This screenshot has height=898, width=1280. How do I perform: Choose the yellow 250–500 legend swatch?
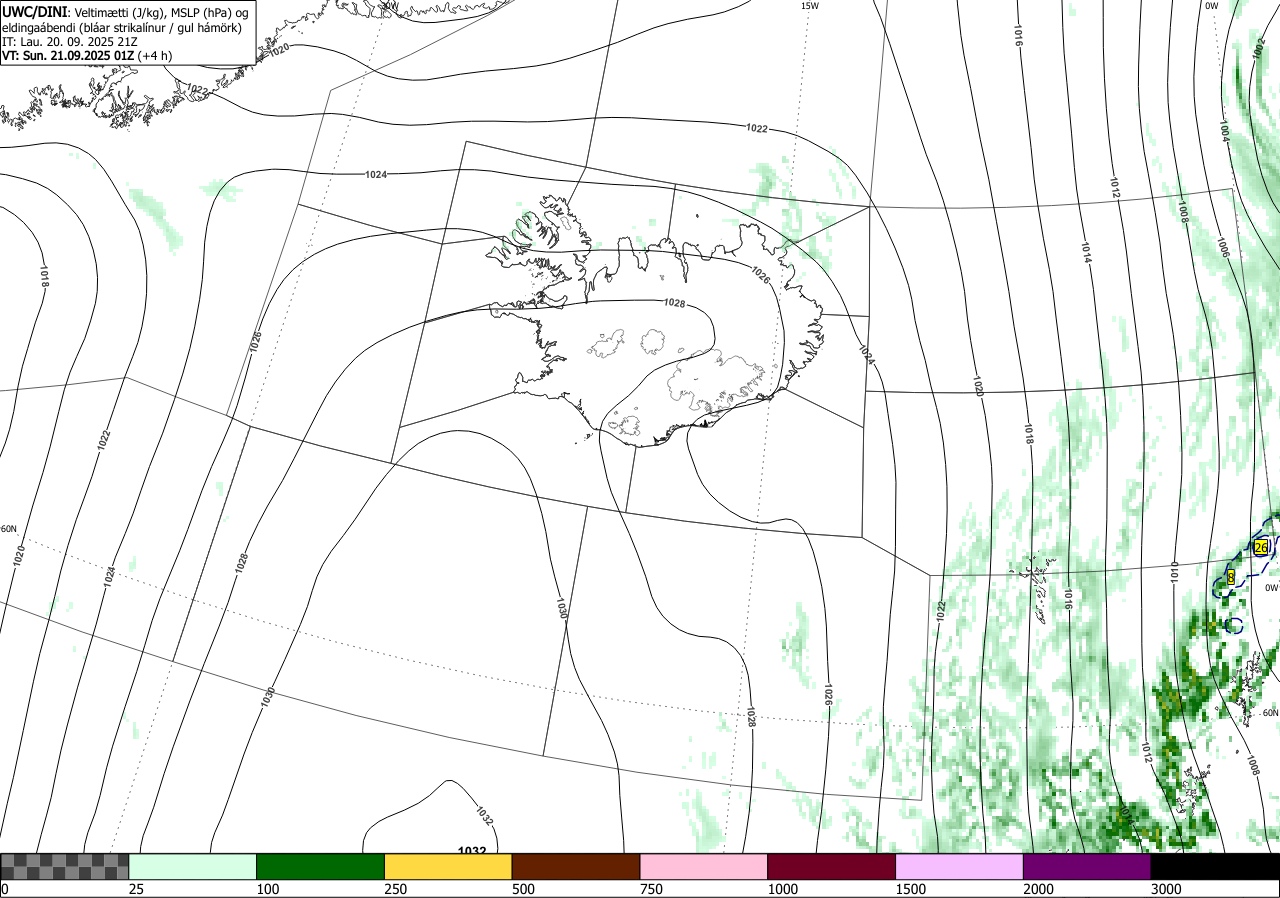[x=448, y=866]
